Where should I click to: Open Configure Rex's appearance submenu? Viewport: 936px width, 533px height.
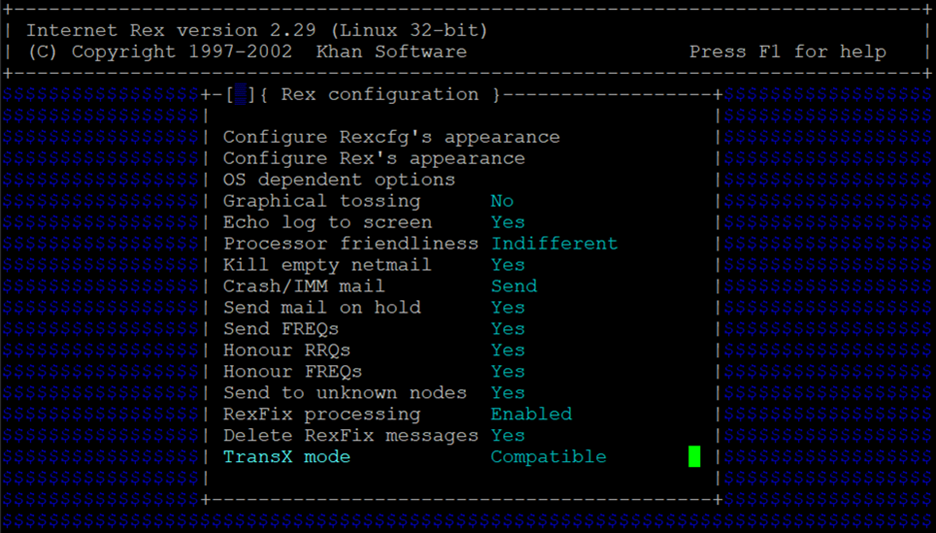pyautogui.click(x=374, y=159)
